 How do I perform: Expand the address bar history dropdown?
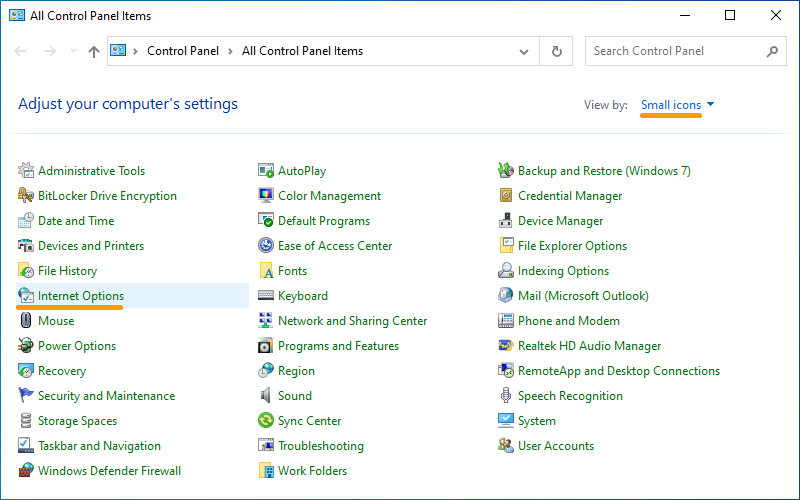pyautogui.click(x=525, y=51)
